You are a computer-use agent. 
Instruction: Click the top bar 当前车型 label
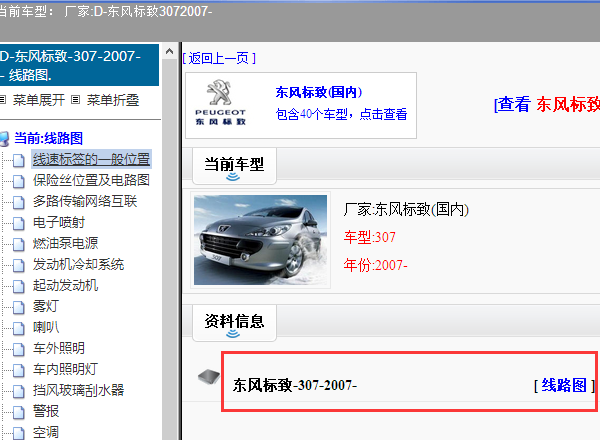point(26,11)
